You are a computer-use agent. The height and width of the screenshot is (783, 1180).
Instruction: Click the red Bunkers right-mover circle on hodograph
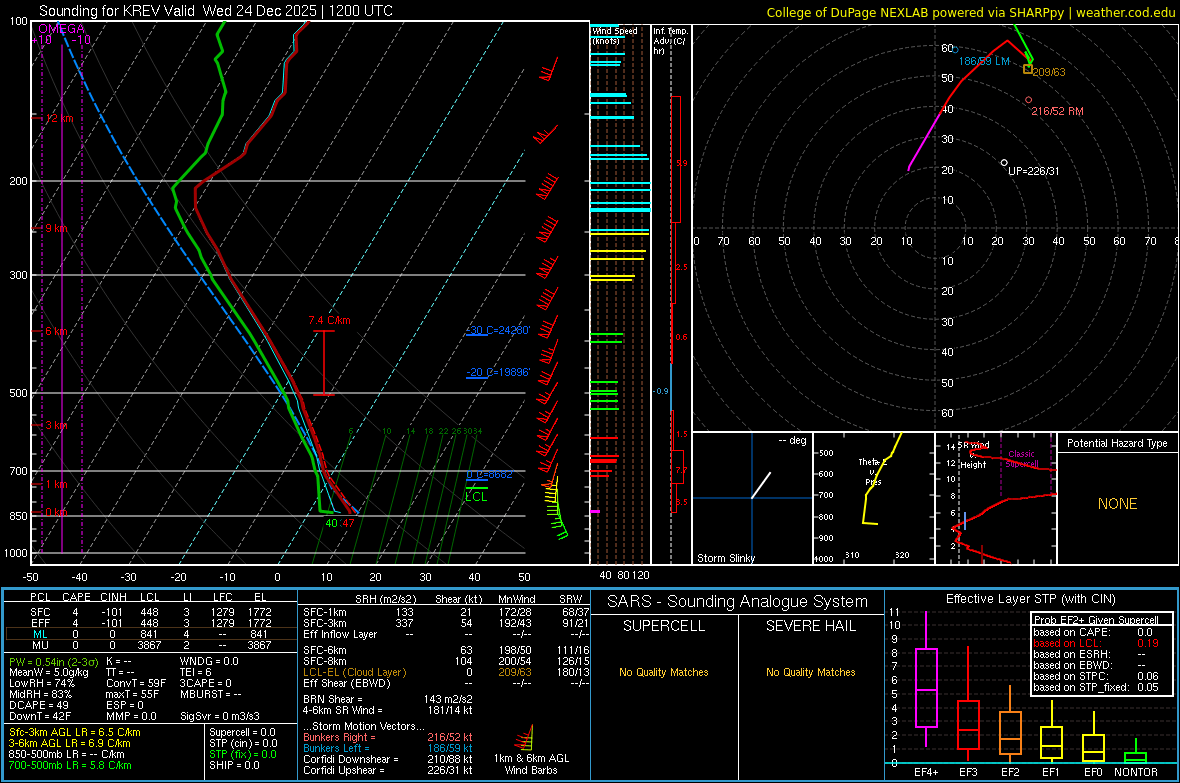pyautogui.click(x=1029, y=99)
